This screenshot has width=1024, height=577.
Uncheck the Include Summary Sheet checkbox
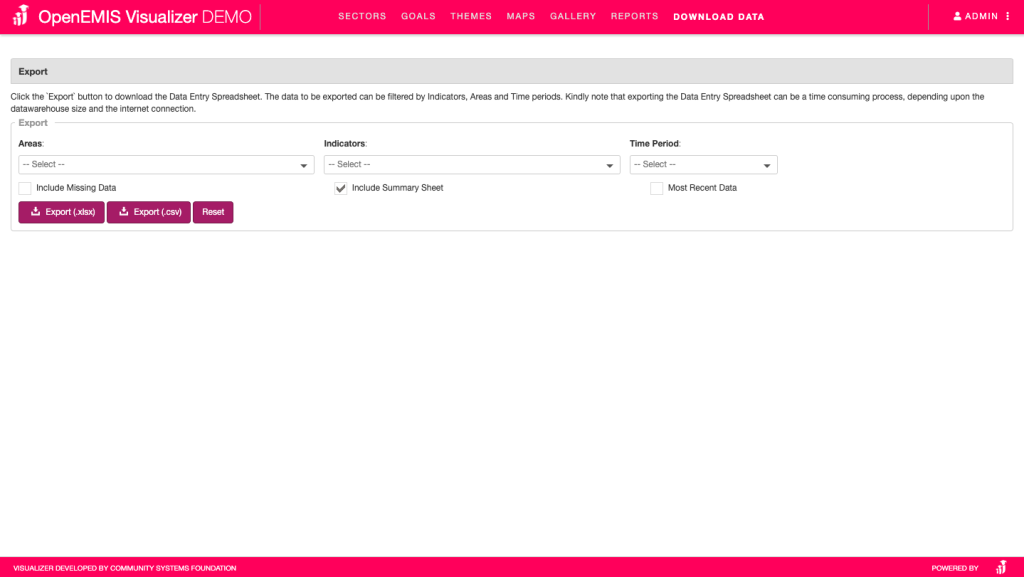click(x=341, y=188)
